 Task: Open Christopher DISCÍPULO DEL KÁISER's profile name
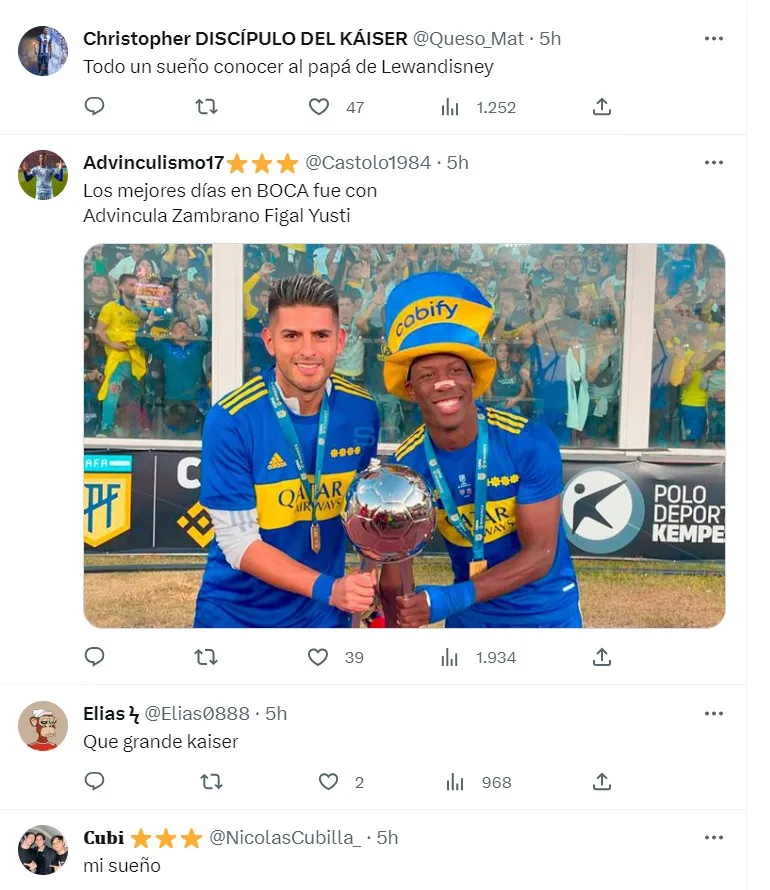pos(245,38)
